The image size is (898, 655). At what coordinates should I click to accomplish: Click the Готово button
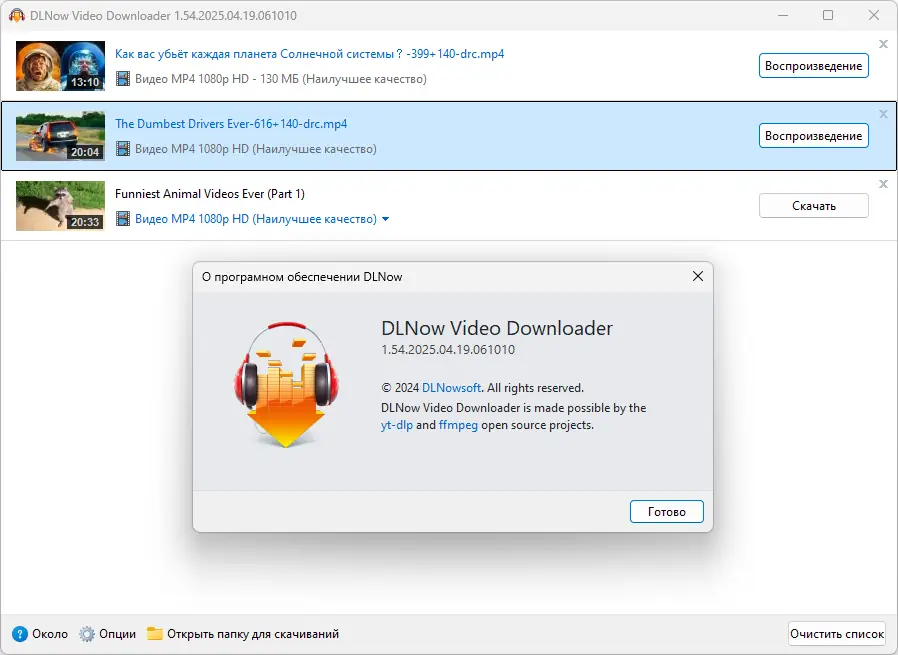coord(667,511)
